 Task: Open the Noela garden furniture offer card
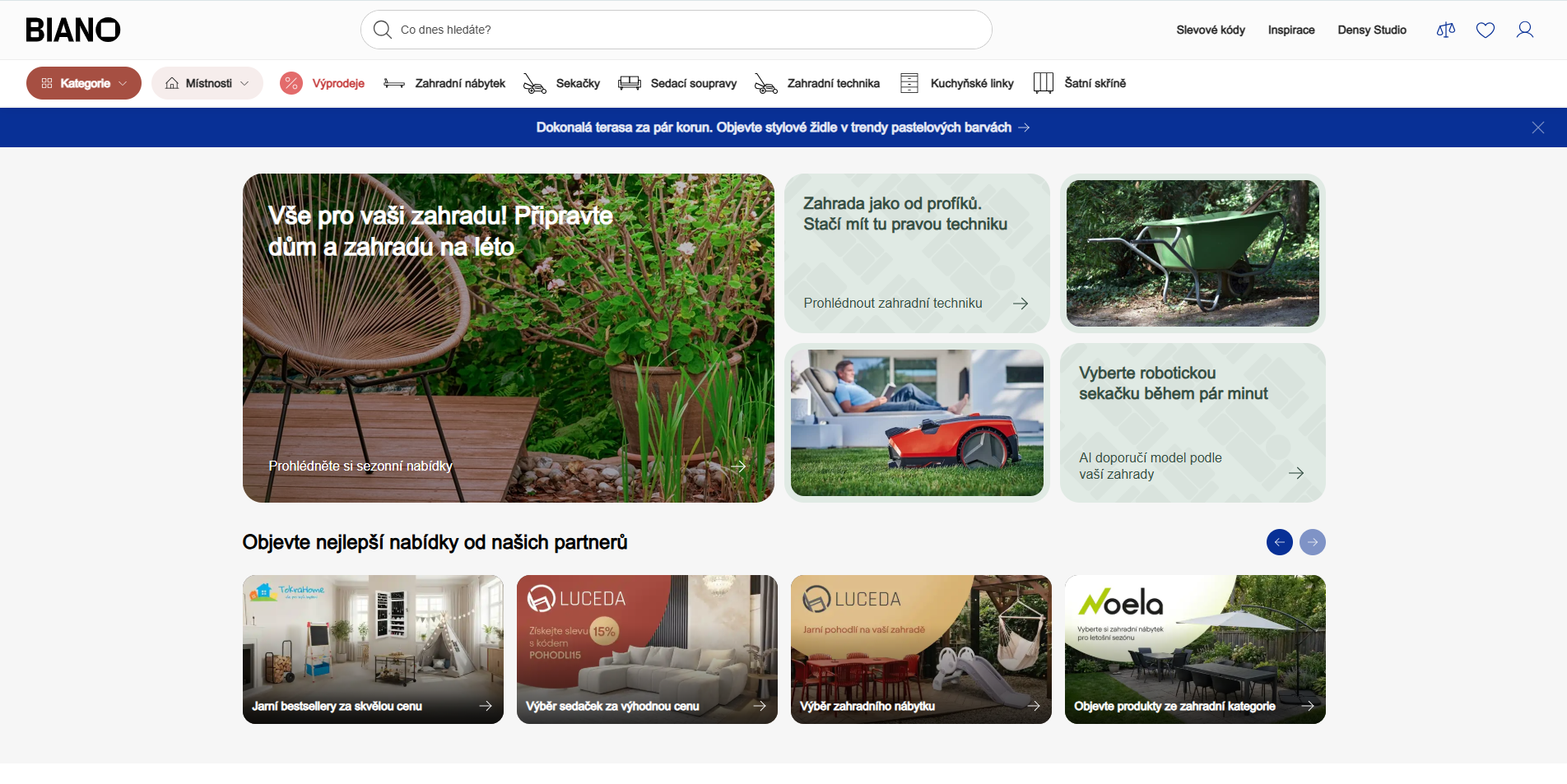tap(1194, 649)
